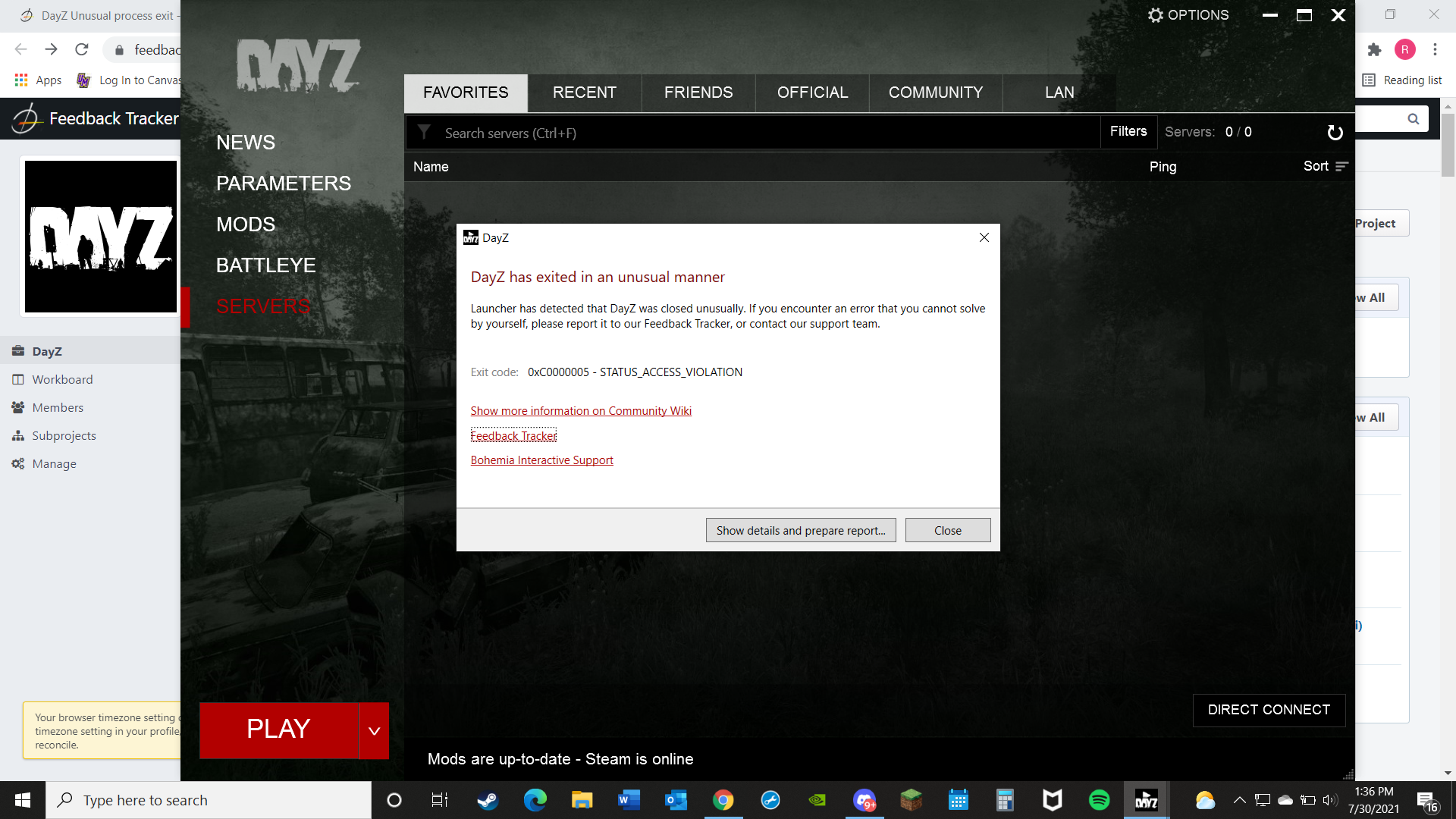Viewport: 1456px width, 819px height.
Task: Open Windows Start menu
Action: point(23,800)
